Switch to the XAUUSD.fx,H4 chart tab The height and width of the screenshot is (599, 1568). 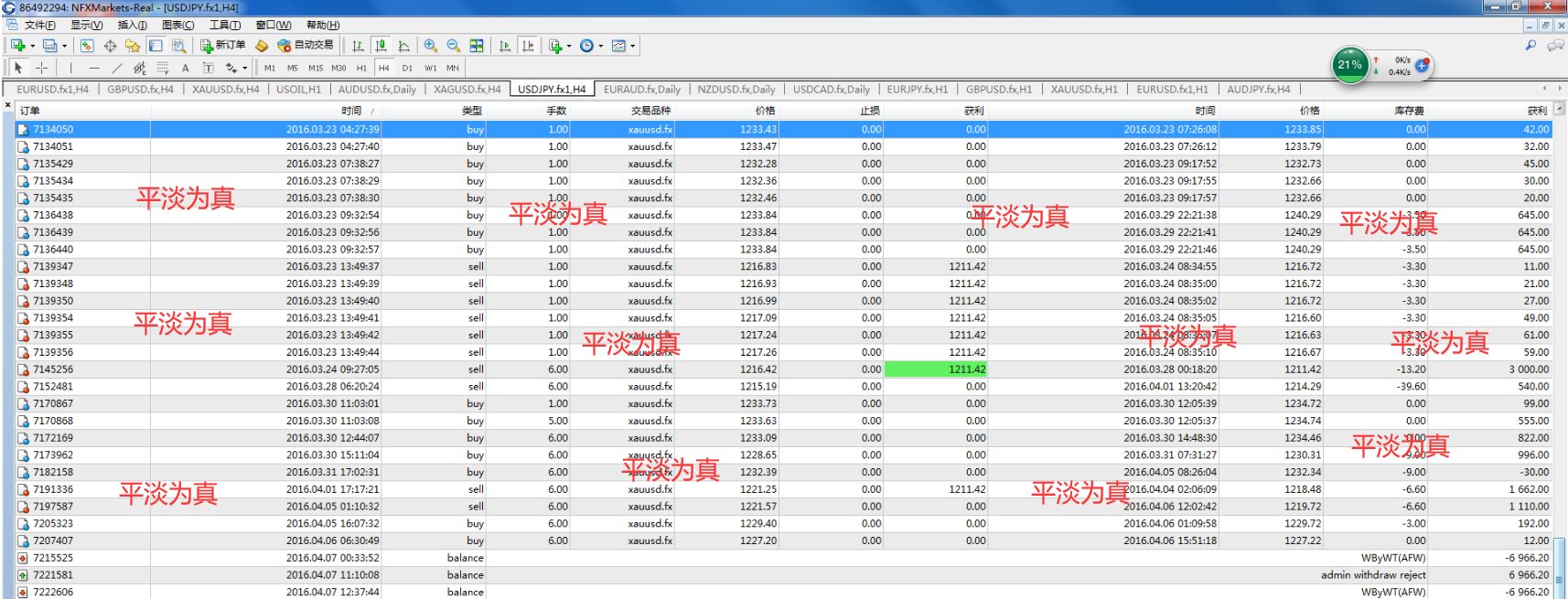pyautogui.click(x=225, y=89)
